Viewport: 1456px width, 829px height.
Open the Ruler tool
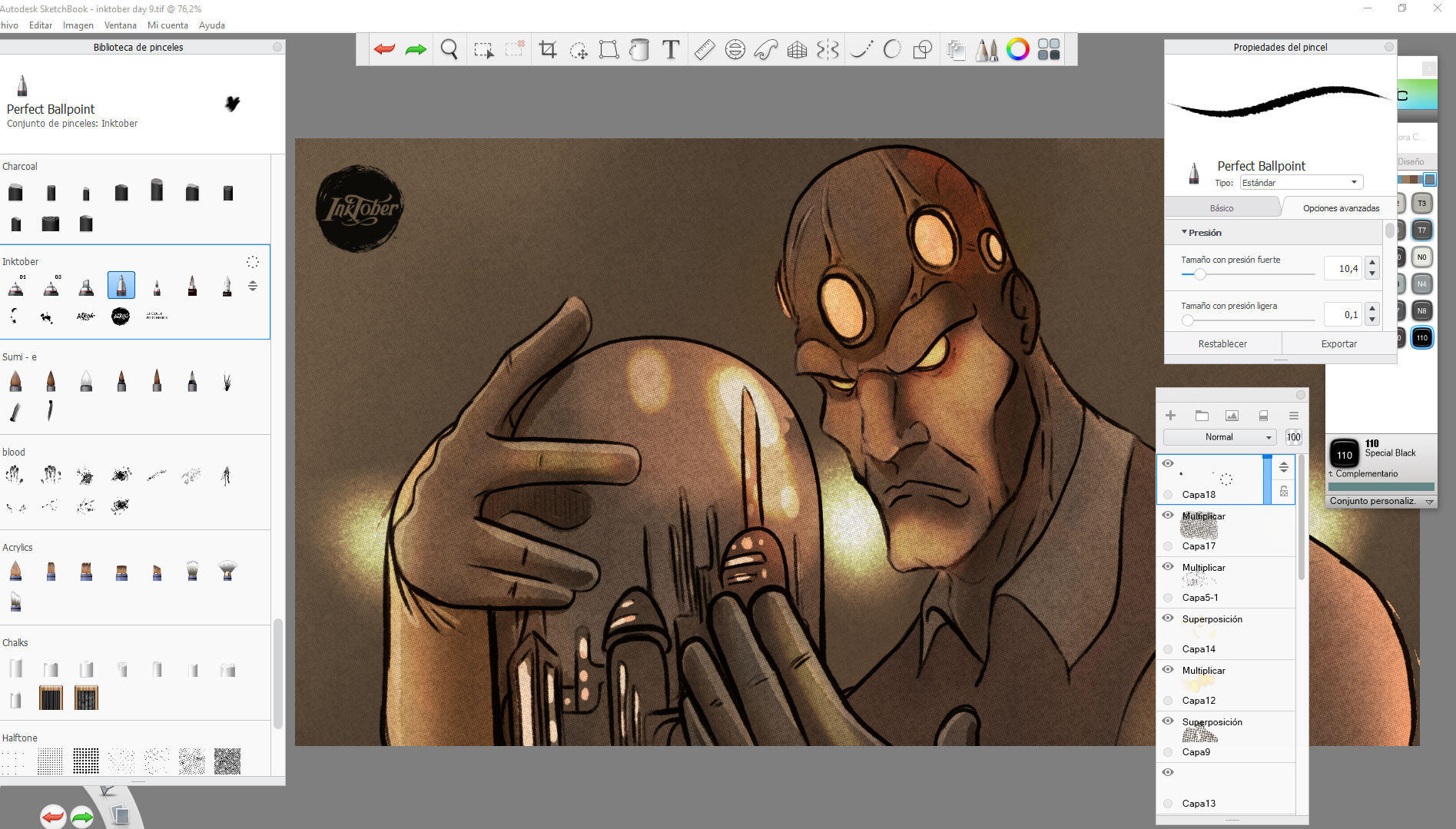[704, 50]
